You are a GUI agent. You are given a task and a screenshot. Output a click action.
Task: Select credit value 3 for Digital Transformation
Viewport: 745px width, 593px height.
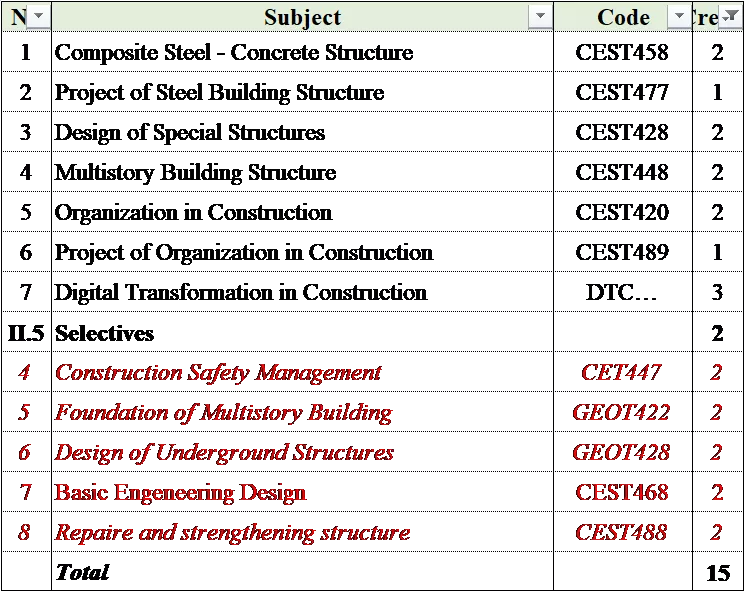coord(718,292)
